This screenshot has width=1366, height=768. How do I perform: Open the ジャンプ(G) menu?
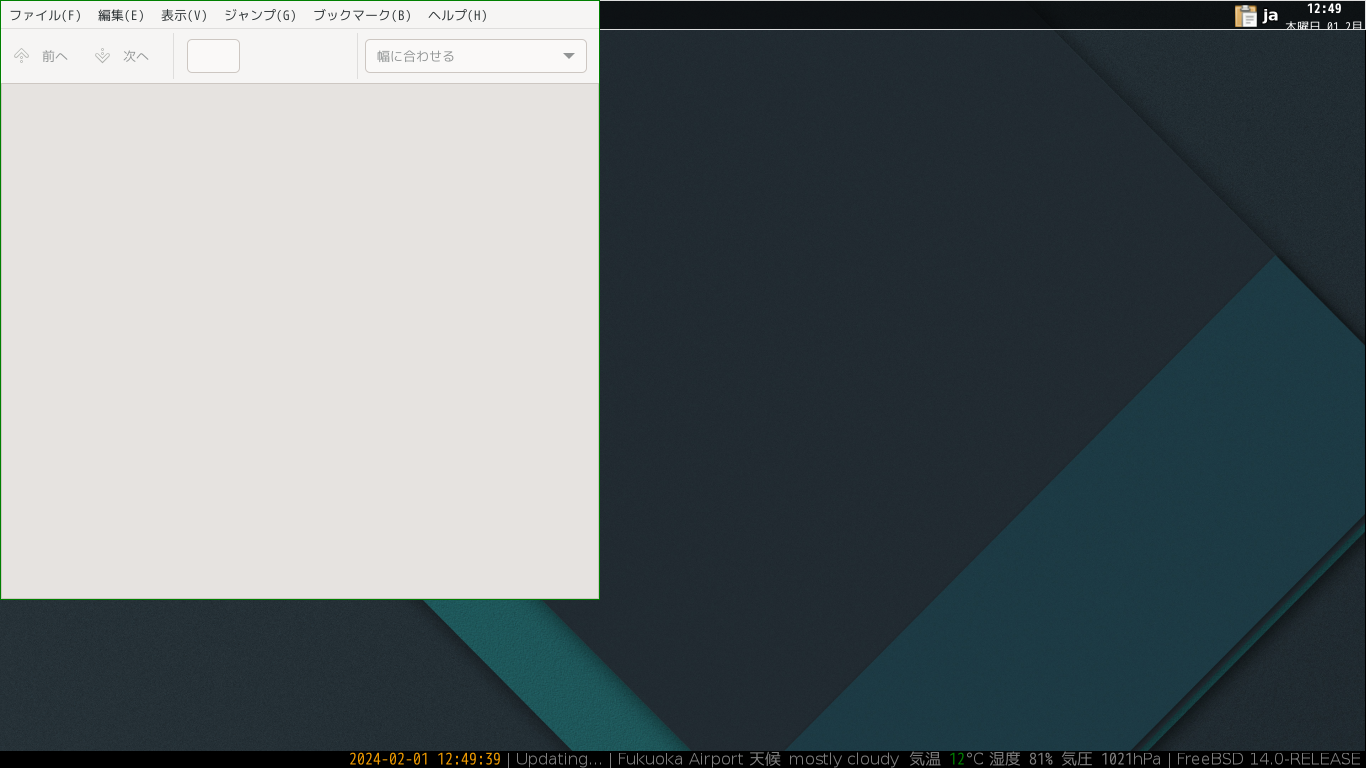click(260, 15)
